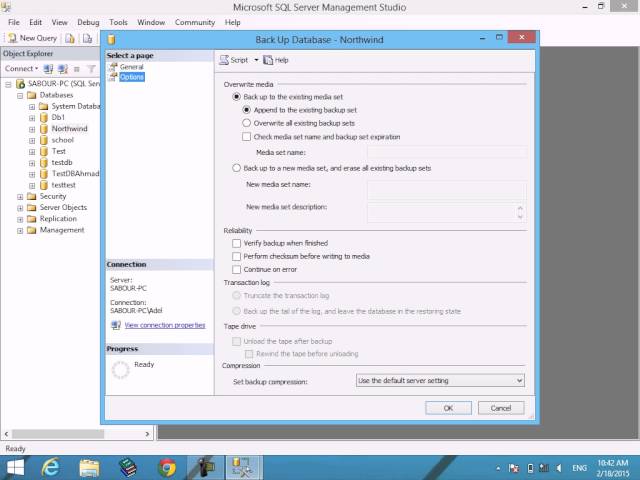Open Set backup compression dropdown
This screenshot has width=640, height=480.
[x=440, y=380]
